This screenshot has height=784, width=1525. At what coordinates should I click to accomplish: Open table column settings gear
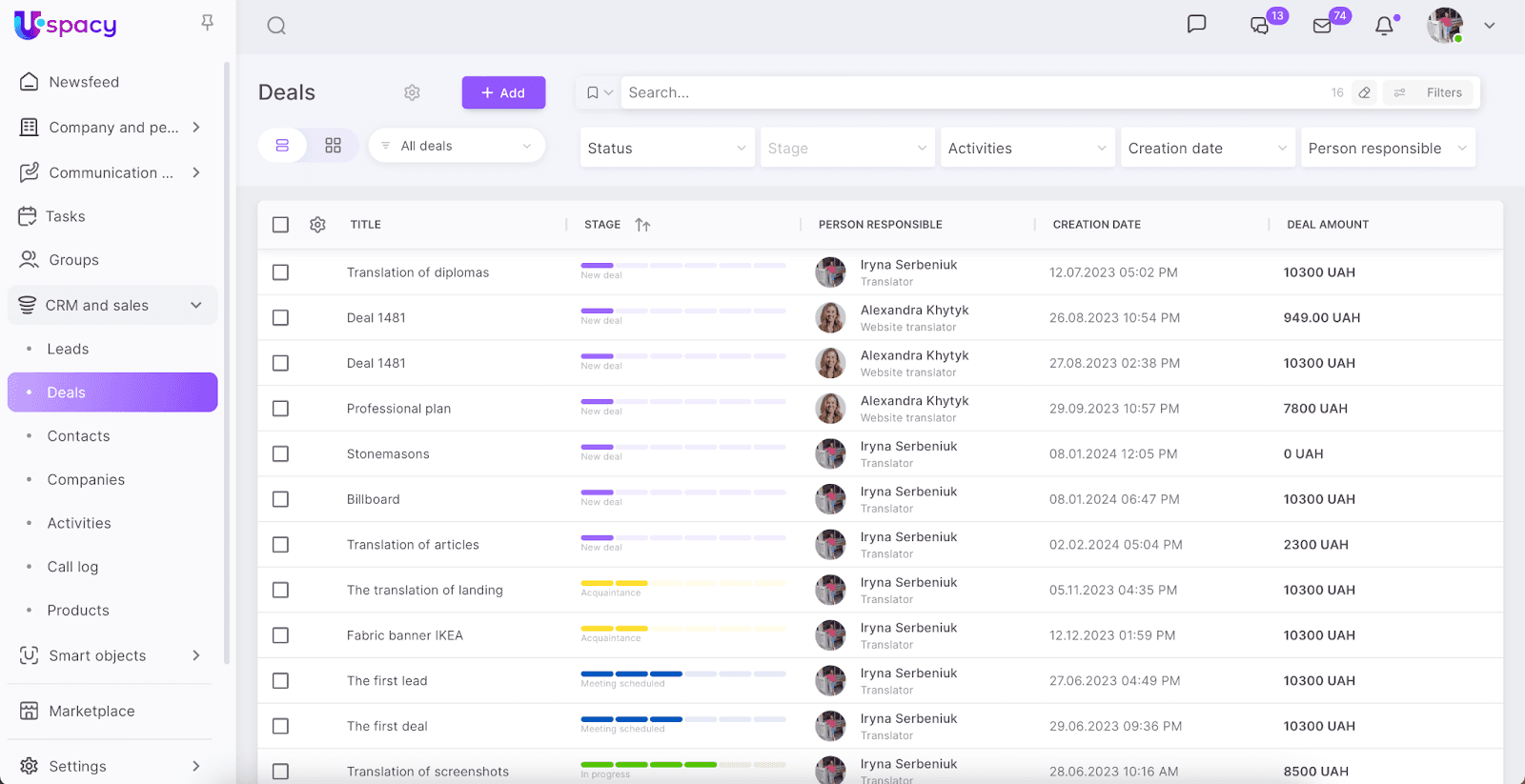point(317,225)
